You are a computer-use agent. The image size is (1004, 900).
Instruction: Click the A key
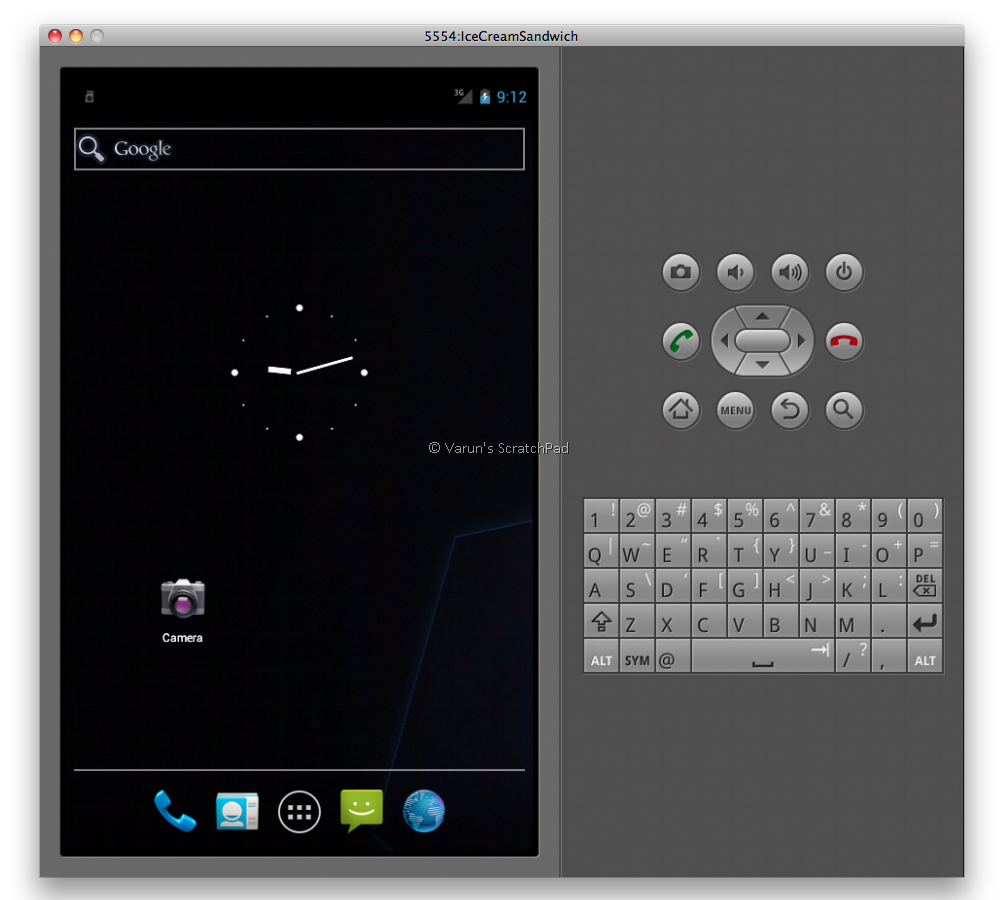click(601, 586)
